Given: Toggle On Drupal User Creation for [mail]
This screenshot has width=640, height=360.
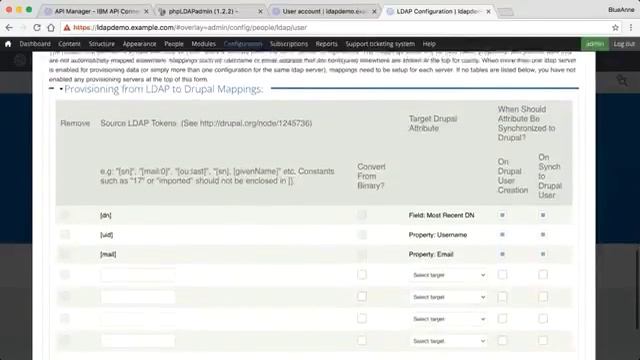Looking at the screenshot, I should click(502, 254).
